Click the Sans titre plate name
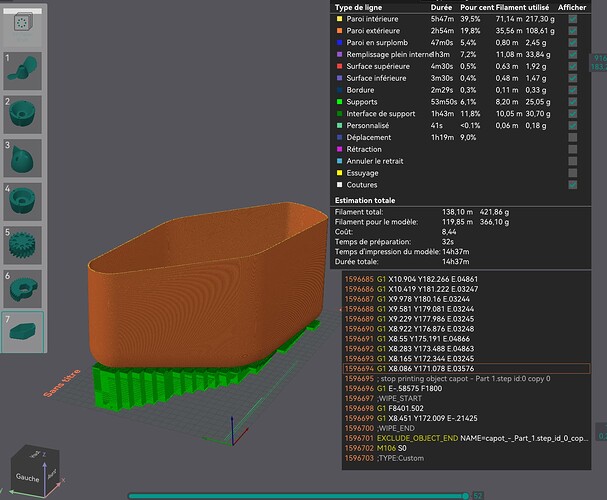Viewport: 607px width, 500px height. 62,383
